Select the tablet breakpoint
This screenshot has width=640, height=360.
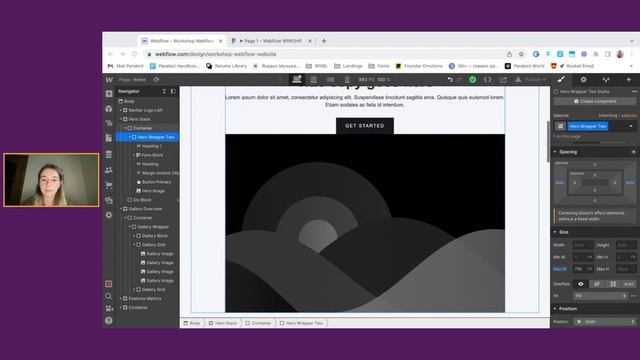click(x=313, y=80)
